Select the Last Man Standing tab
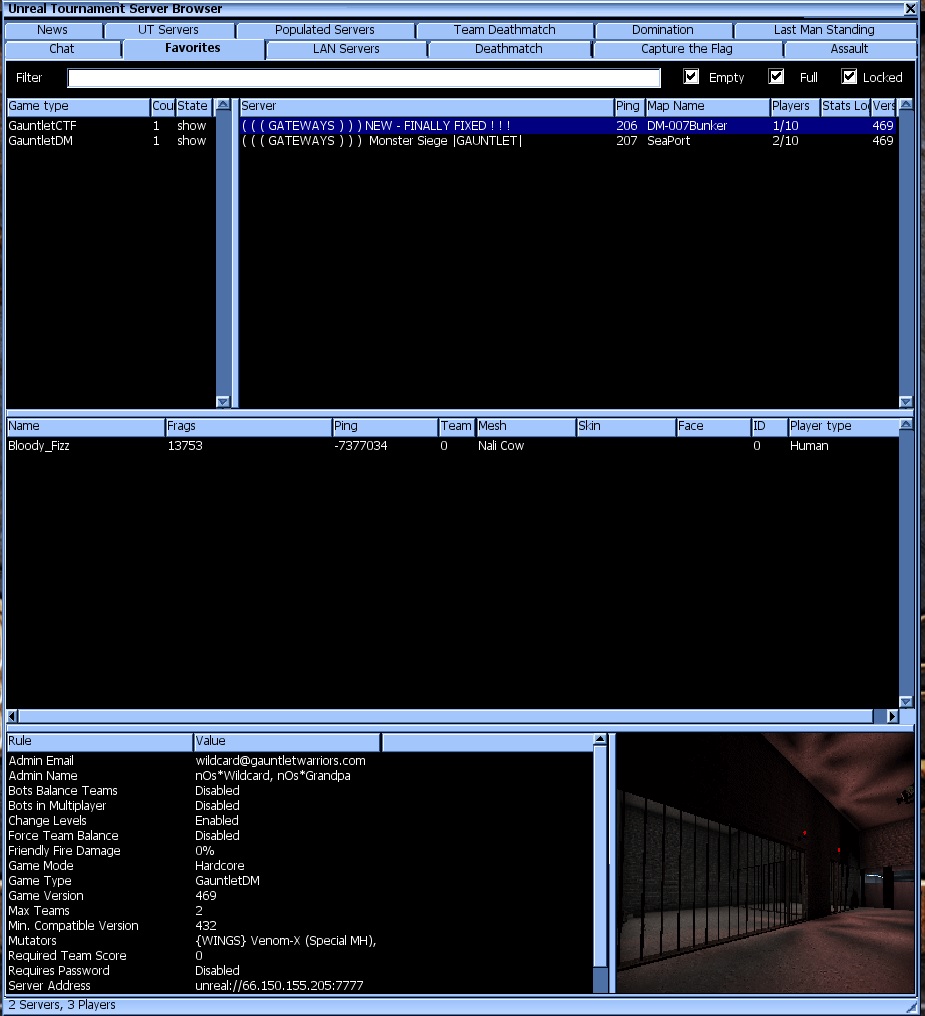This screenshot has width=925, height=1016. (824, 30)
